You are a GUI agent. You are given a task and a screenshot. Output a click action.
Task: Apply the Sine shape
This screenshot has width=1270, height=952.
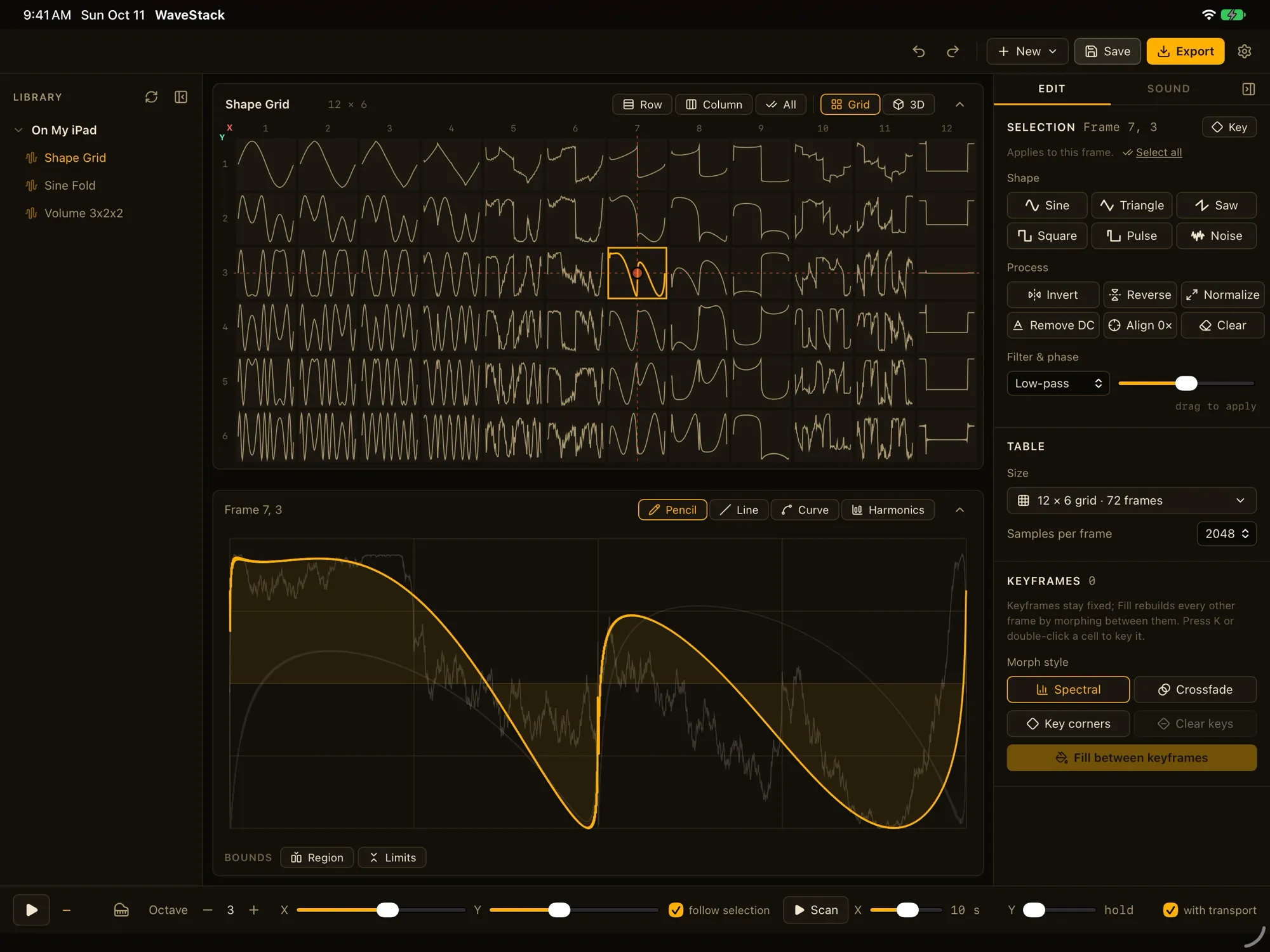click(1047, 205)
